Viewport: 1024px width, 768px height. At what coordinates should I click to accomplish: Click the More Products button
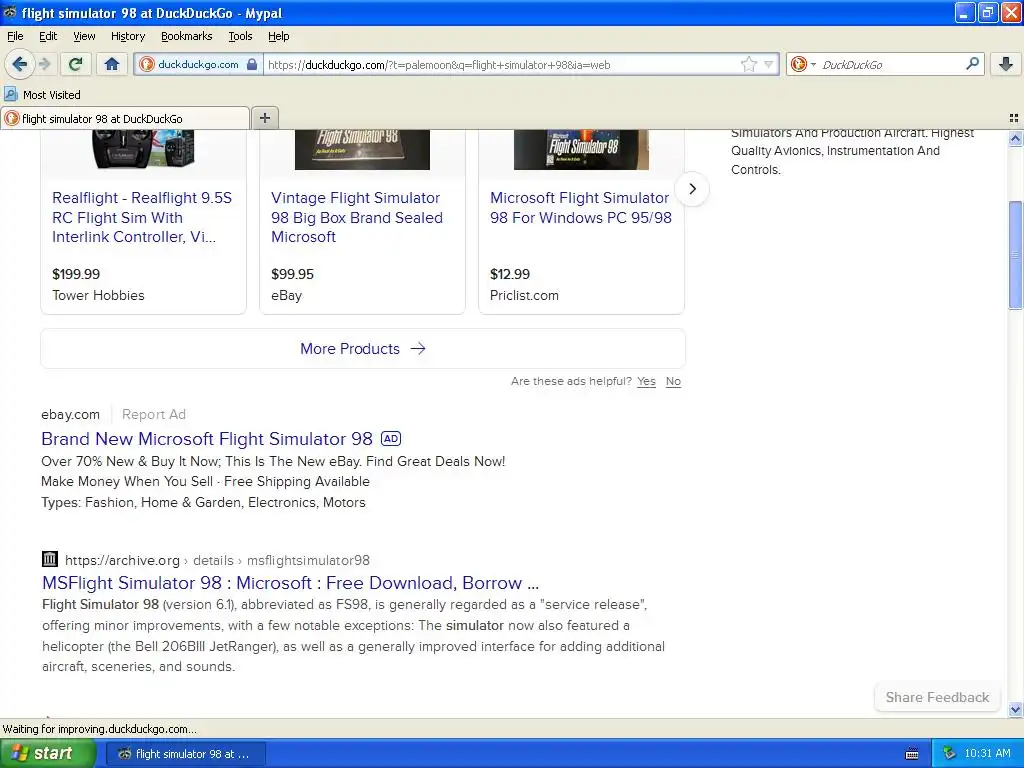click(x=362, y=349)
